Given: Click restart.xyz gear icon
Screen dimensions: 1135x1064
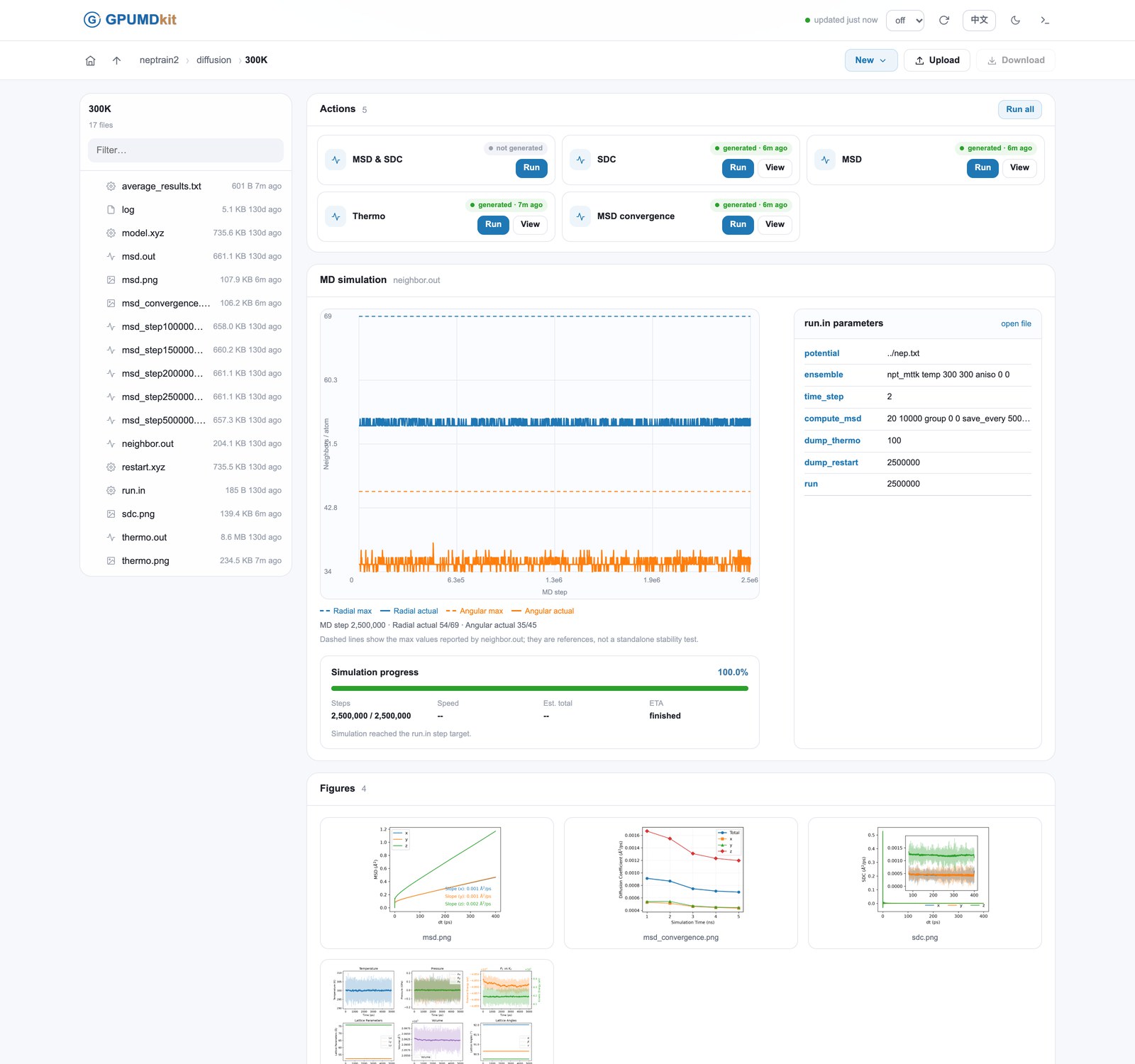Looking at the screenshot, I should coord(111,467).
